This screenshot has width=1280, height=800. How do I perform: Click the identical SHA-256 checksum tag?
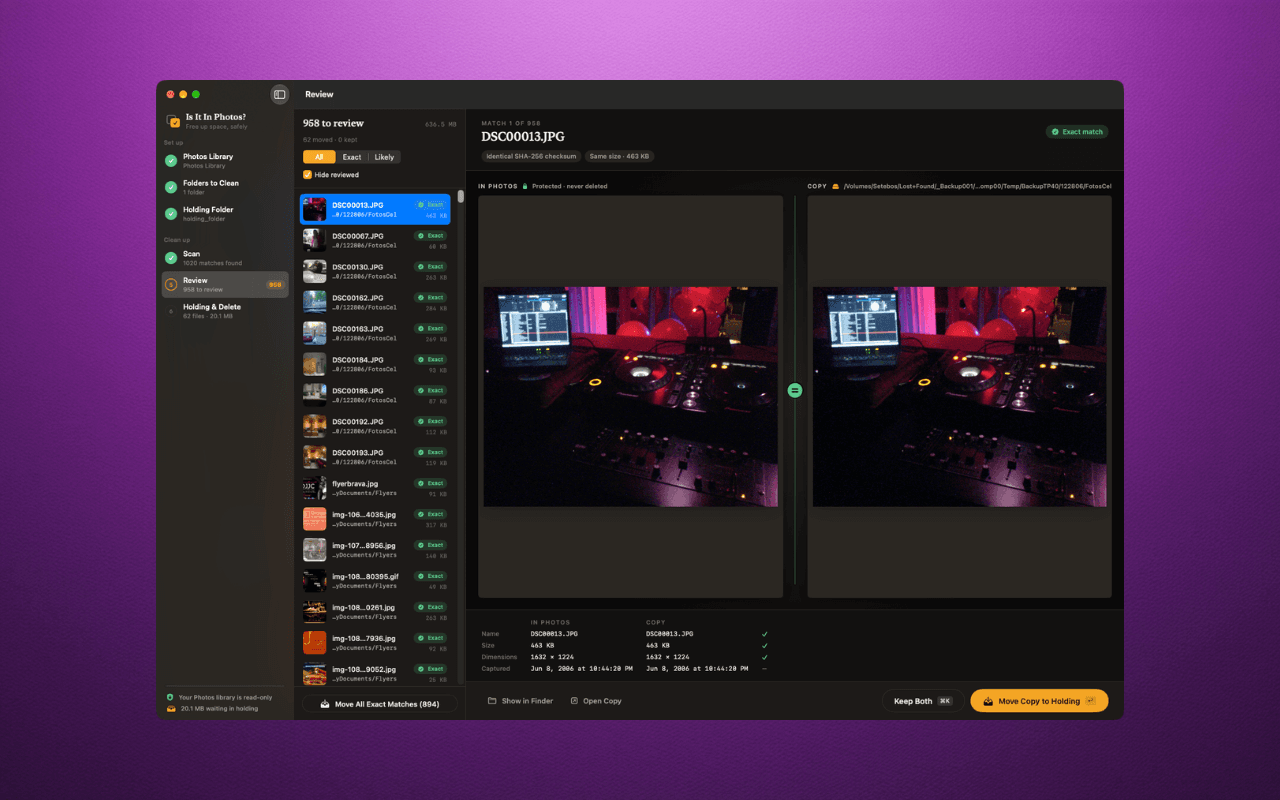click(531, 156)
